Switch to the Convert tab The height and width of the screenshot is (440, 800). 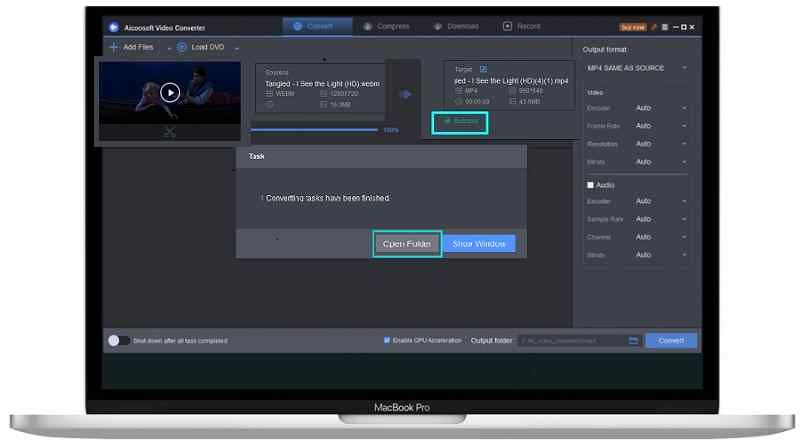click(x=317, y=26)
